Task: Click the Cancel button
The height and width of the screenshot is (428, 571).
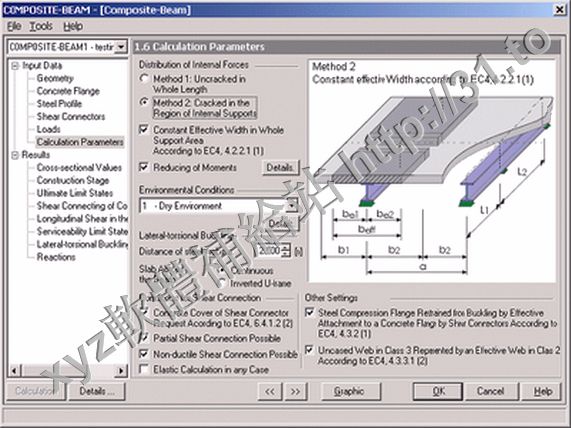Action: click(491, 391)
